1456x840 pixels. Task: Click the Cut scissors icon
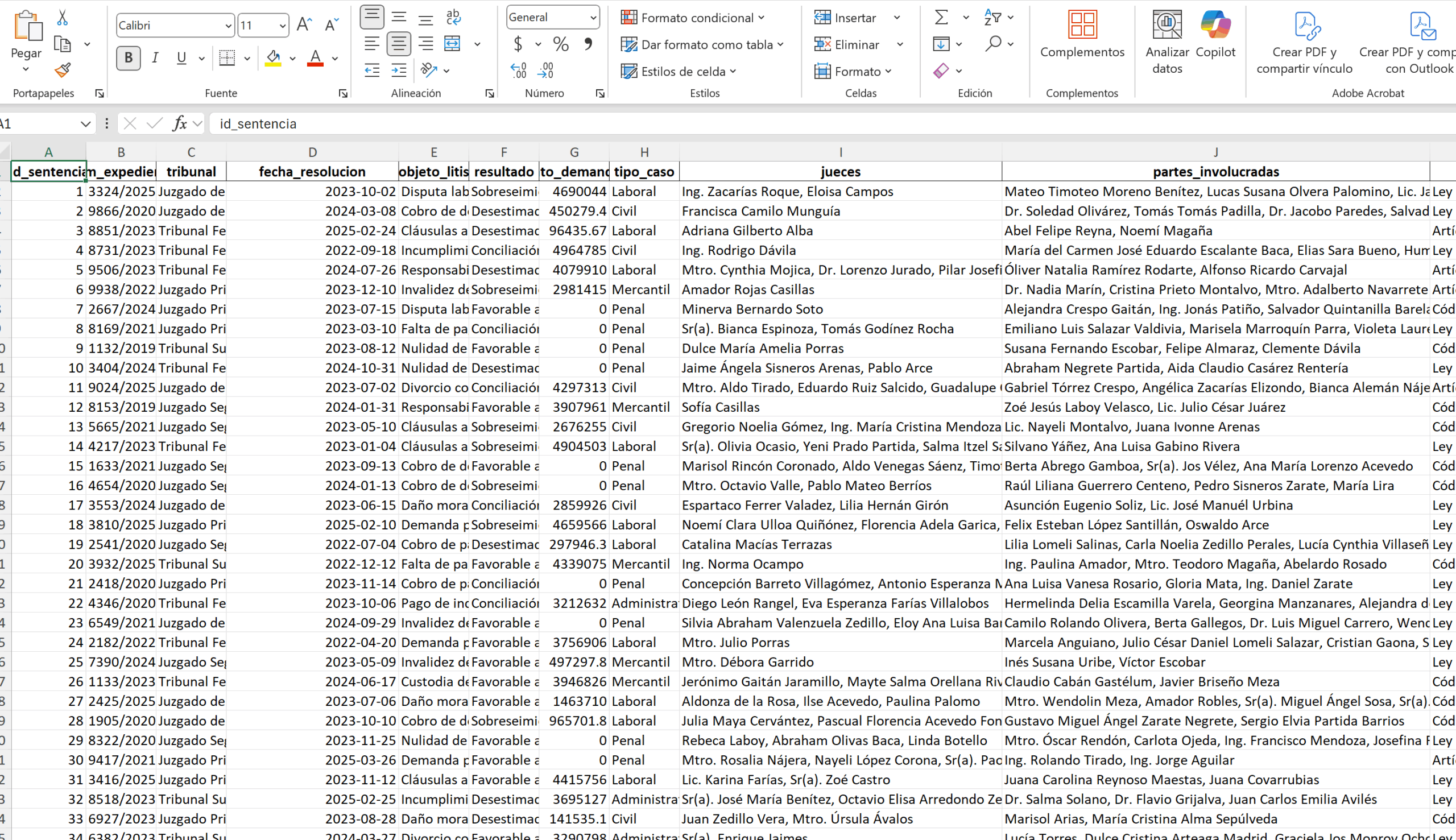(63, 18)
